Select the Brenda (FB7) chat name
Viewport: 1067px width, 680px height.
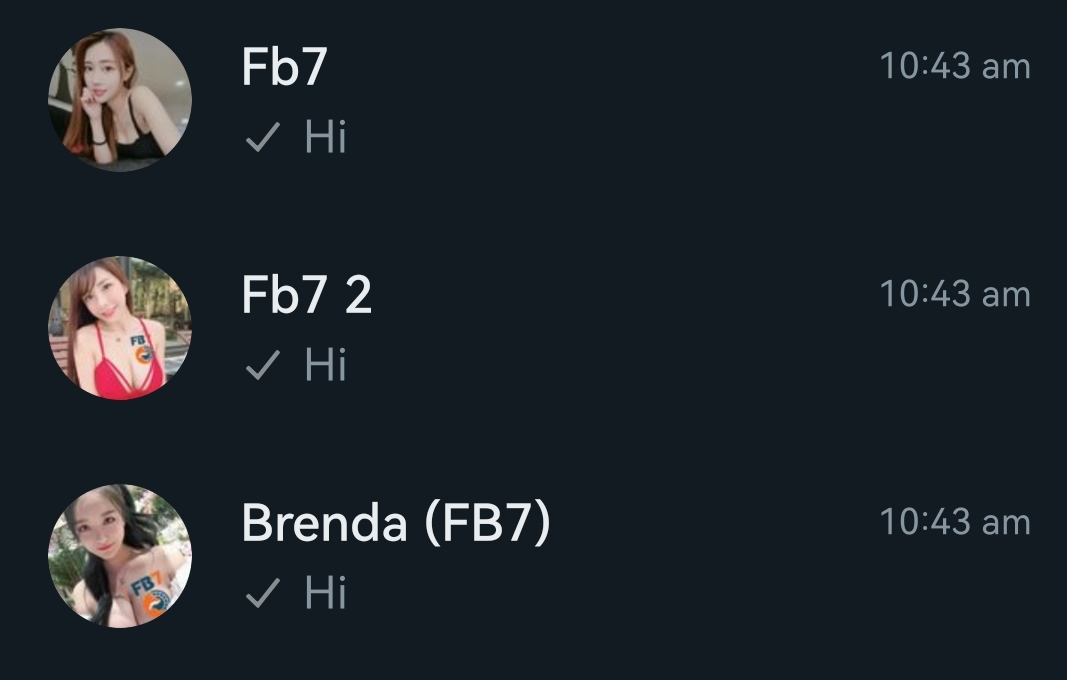pos(396,523)
